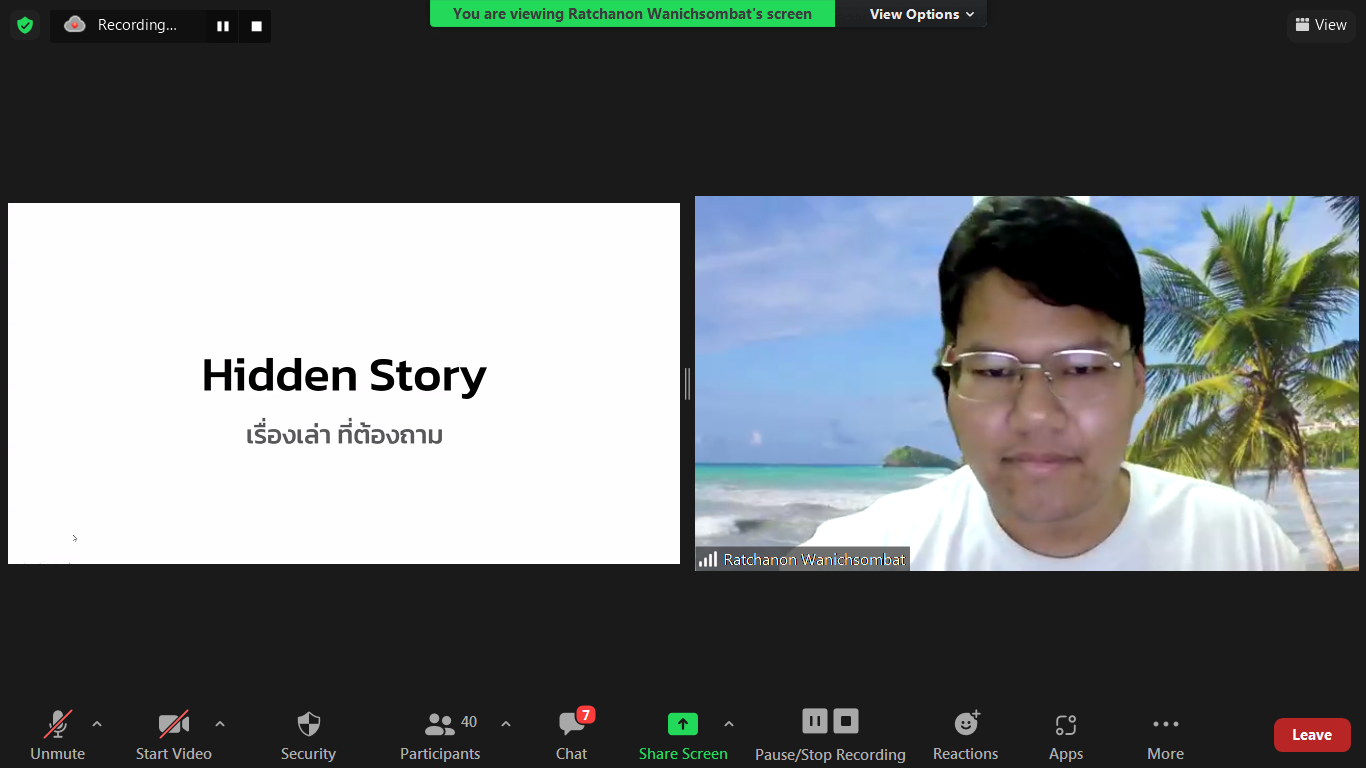The image size is (1366, 768).
Task: Click the red Leave button
Action: click(1312, 735)
